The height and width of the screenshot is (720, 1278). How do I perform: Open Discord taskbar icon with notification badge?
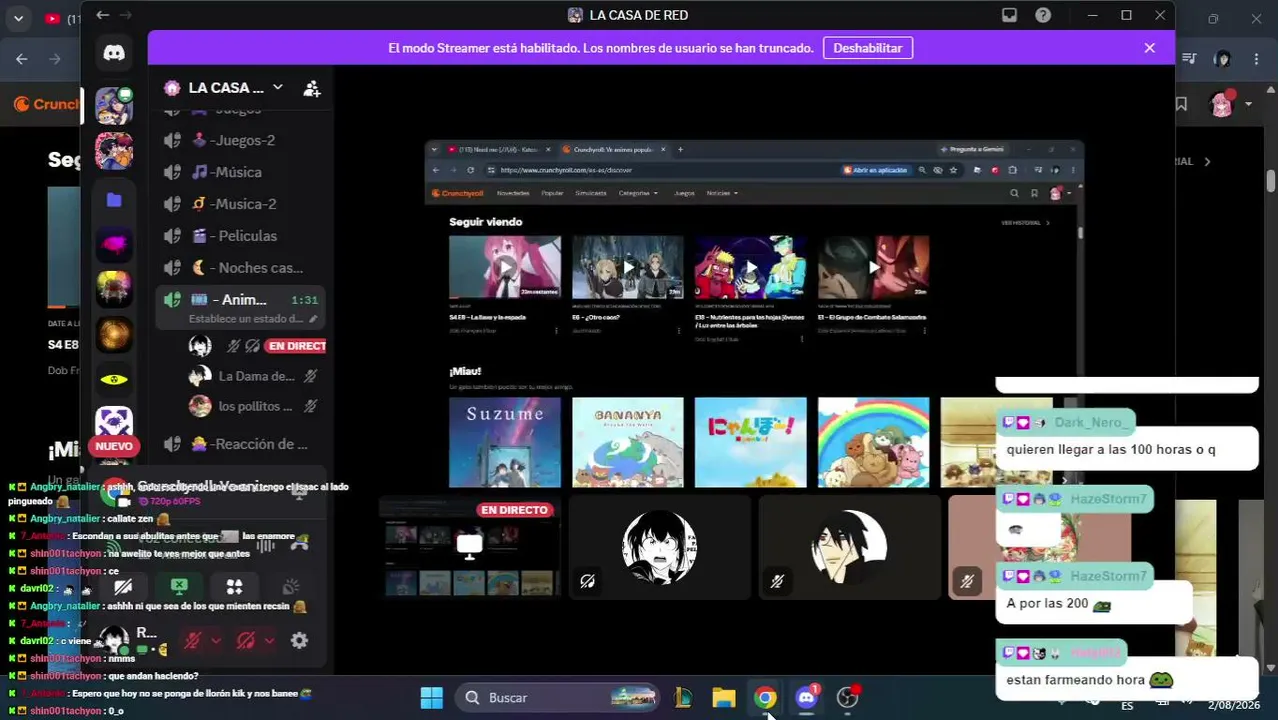point(806,697)
